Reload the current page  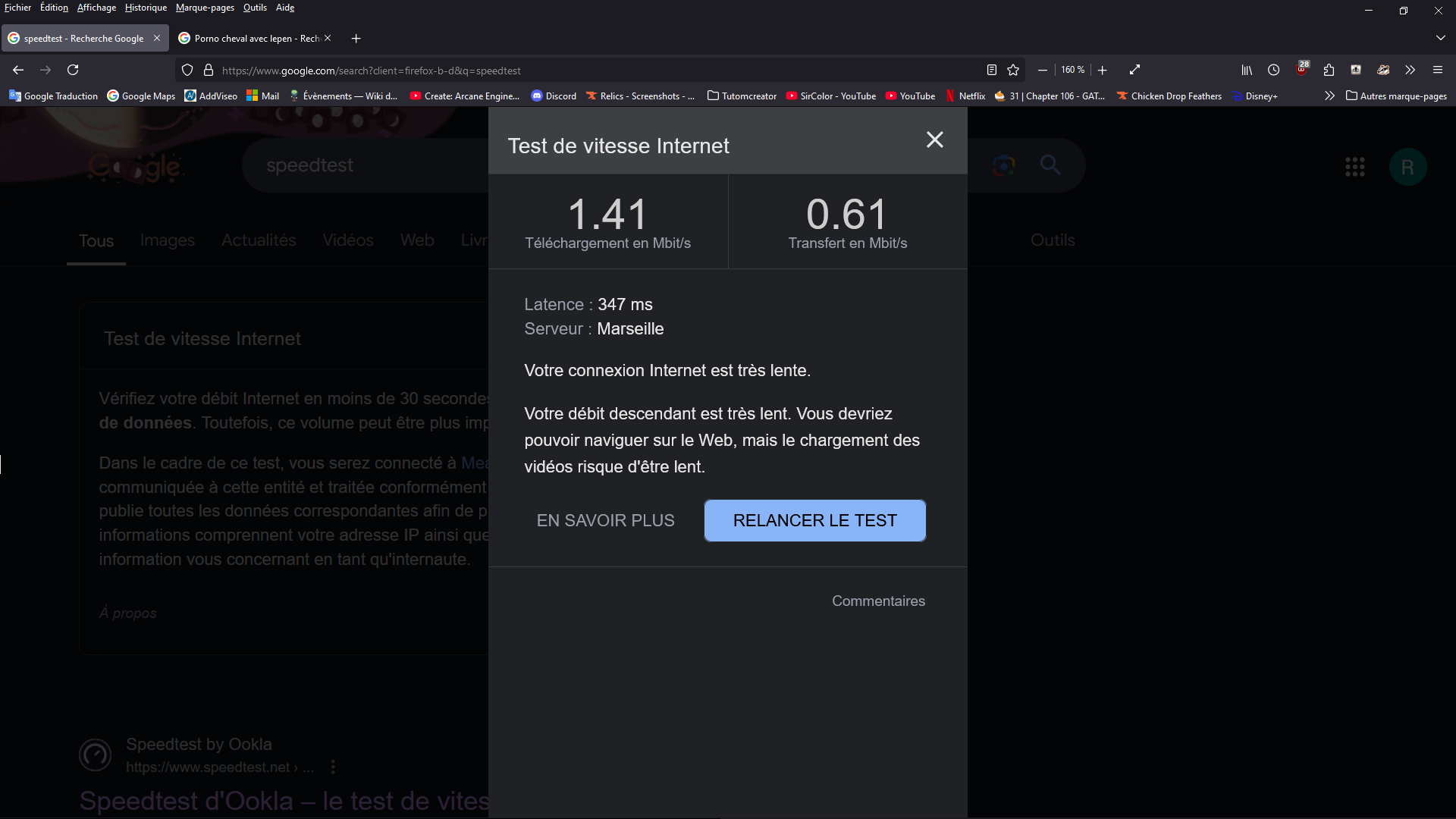click(73, 70)
